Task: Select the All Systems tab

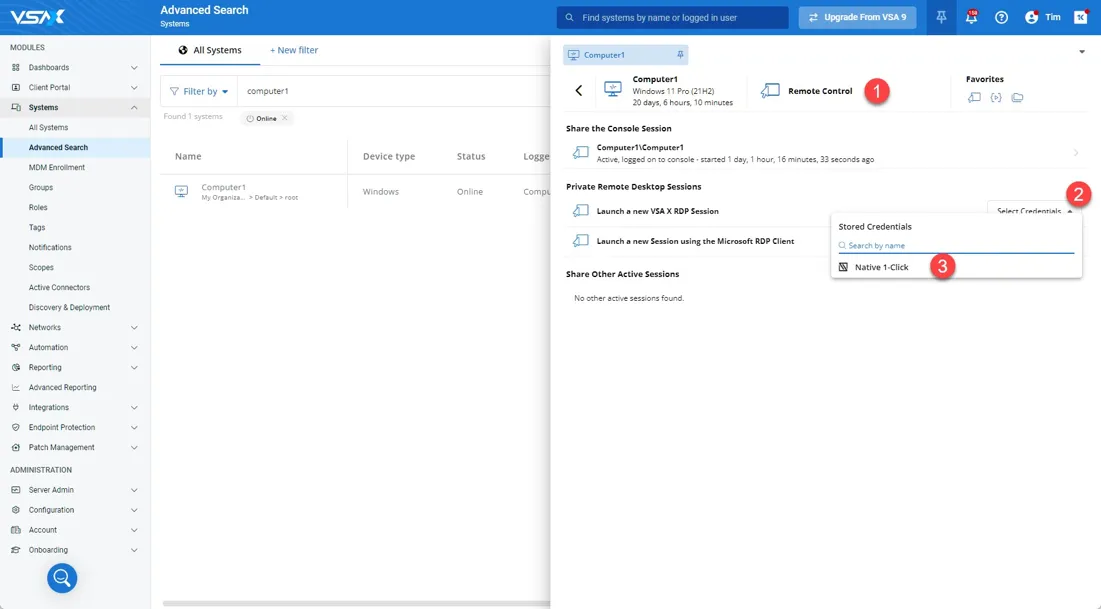Action: coord(209,50)
